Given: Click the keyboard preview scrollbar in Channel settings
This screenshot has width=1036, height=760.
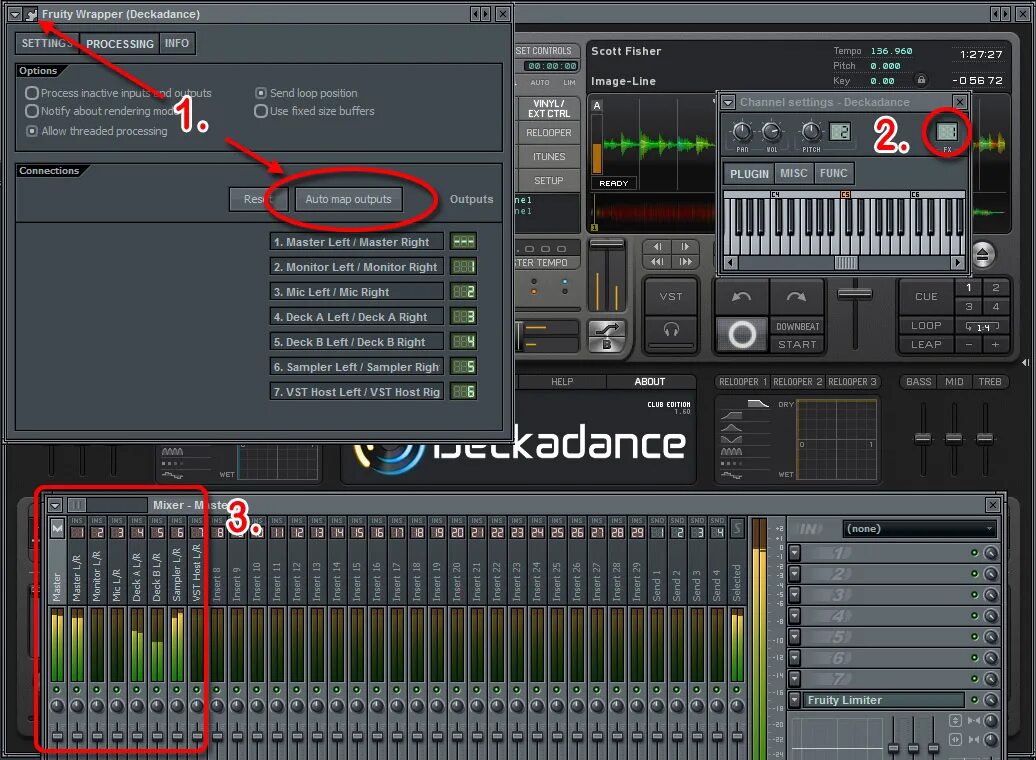Looking at the screenshot, I should pyautogui.click(x=844, y=262).
